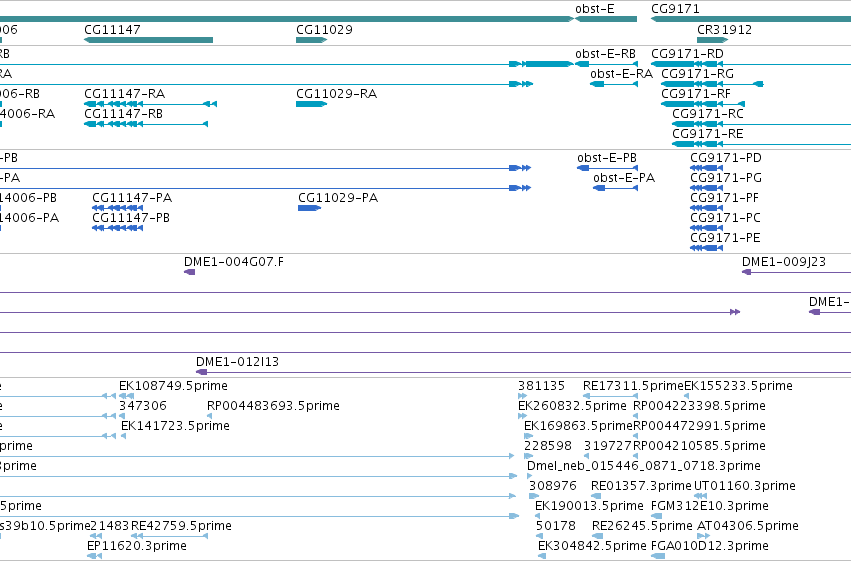Viewport: 851px width, 561px height.
Task: Click RE26245.5prime EST label
Action: pos(643,526)
